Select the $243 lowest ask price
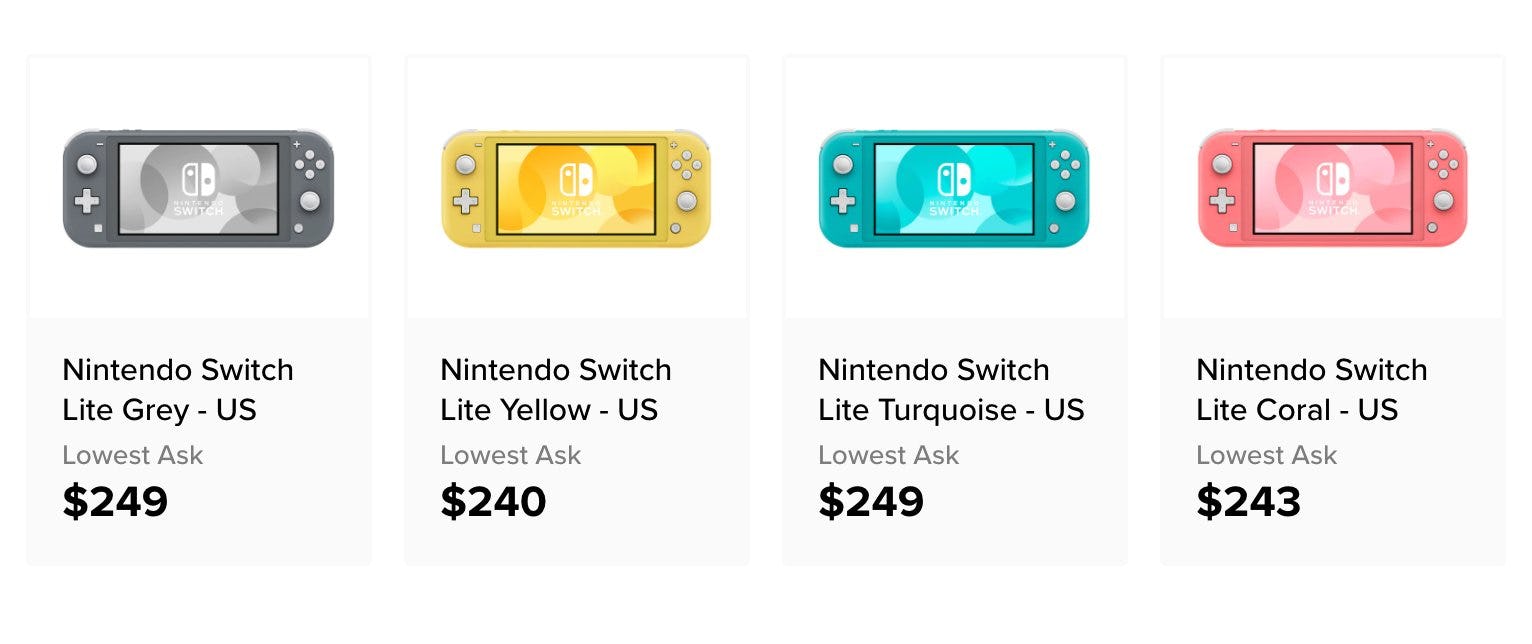 pos(1248,501)
